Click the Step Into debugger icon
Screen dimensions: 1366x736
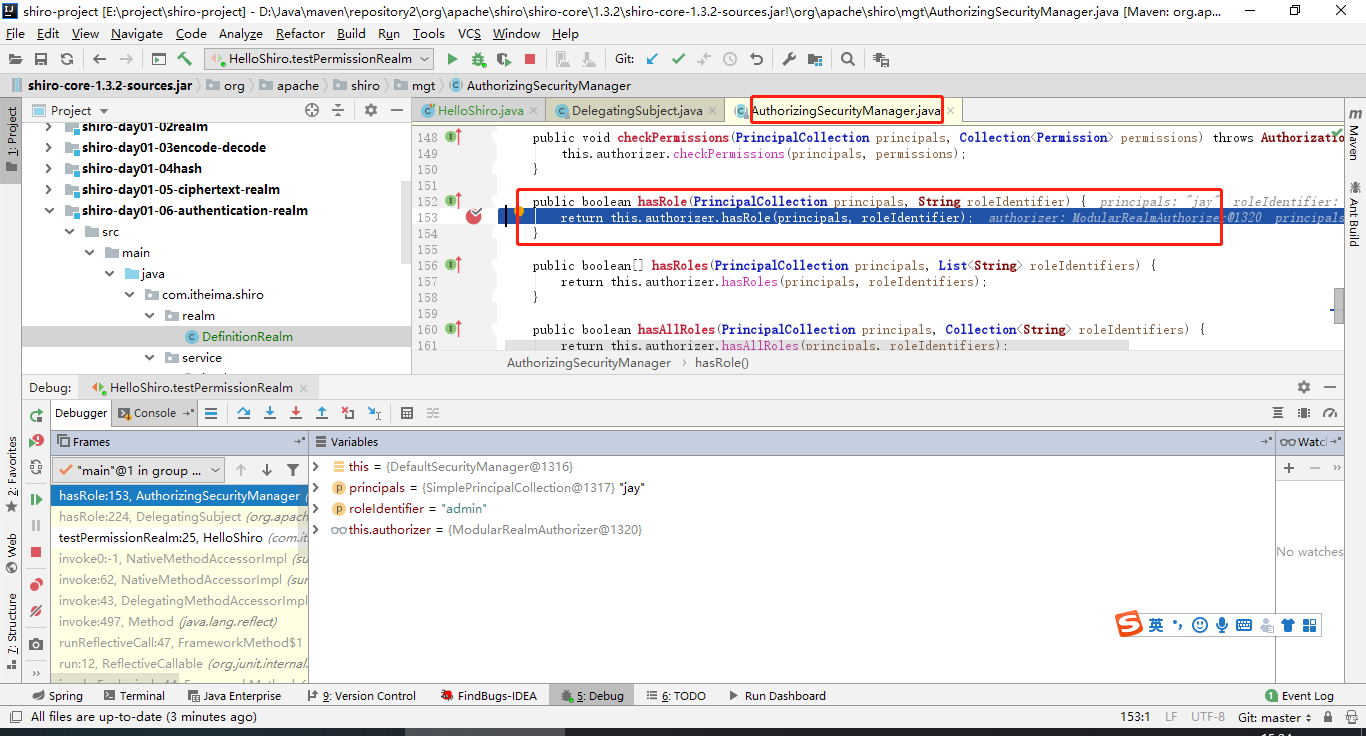coord(270,413)
